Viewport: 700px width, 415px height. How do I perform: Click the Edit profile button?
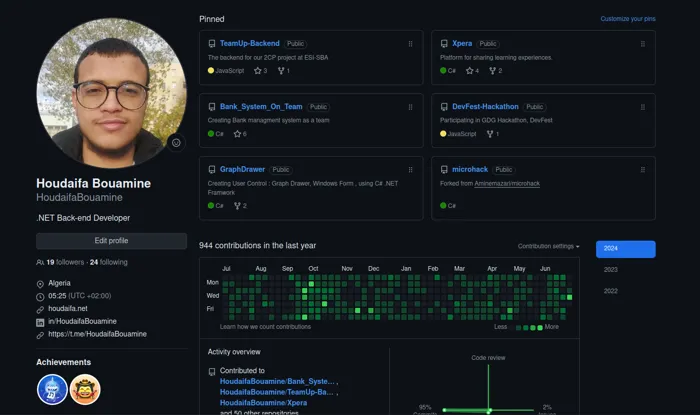(x=111, y=241)
